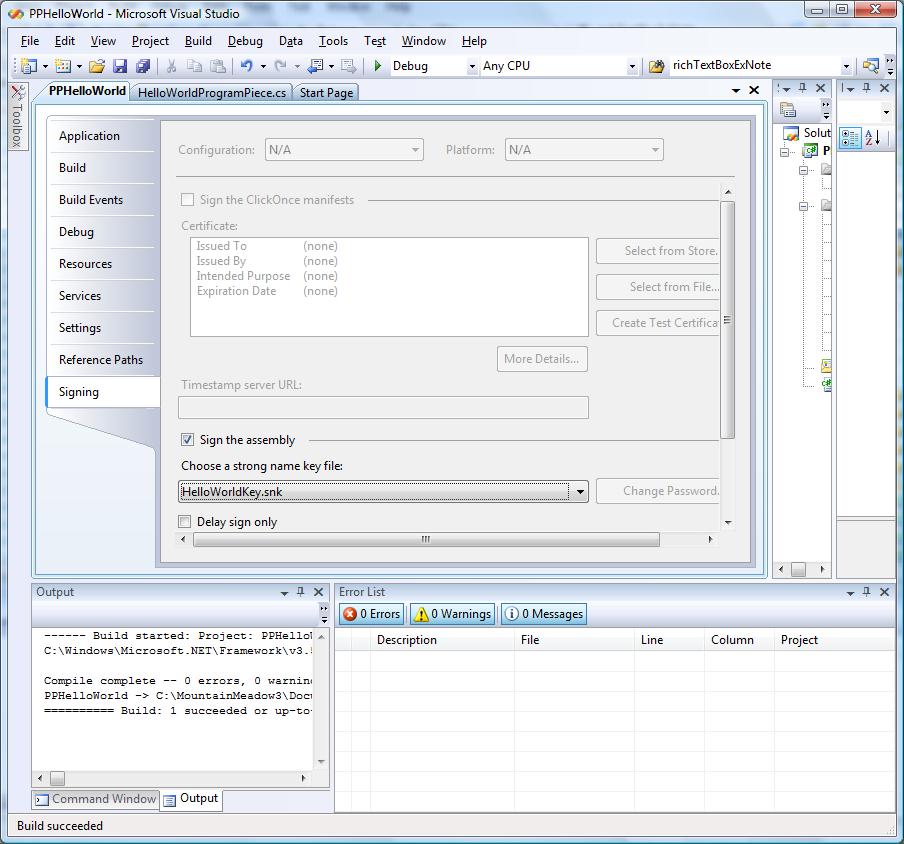Click the Save All icon
Image resolution: width=904 pixels, height=844 pixels.
(143, 66)
